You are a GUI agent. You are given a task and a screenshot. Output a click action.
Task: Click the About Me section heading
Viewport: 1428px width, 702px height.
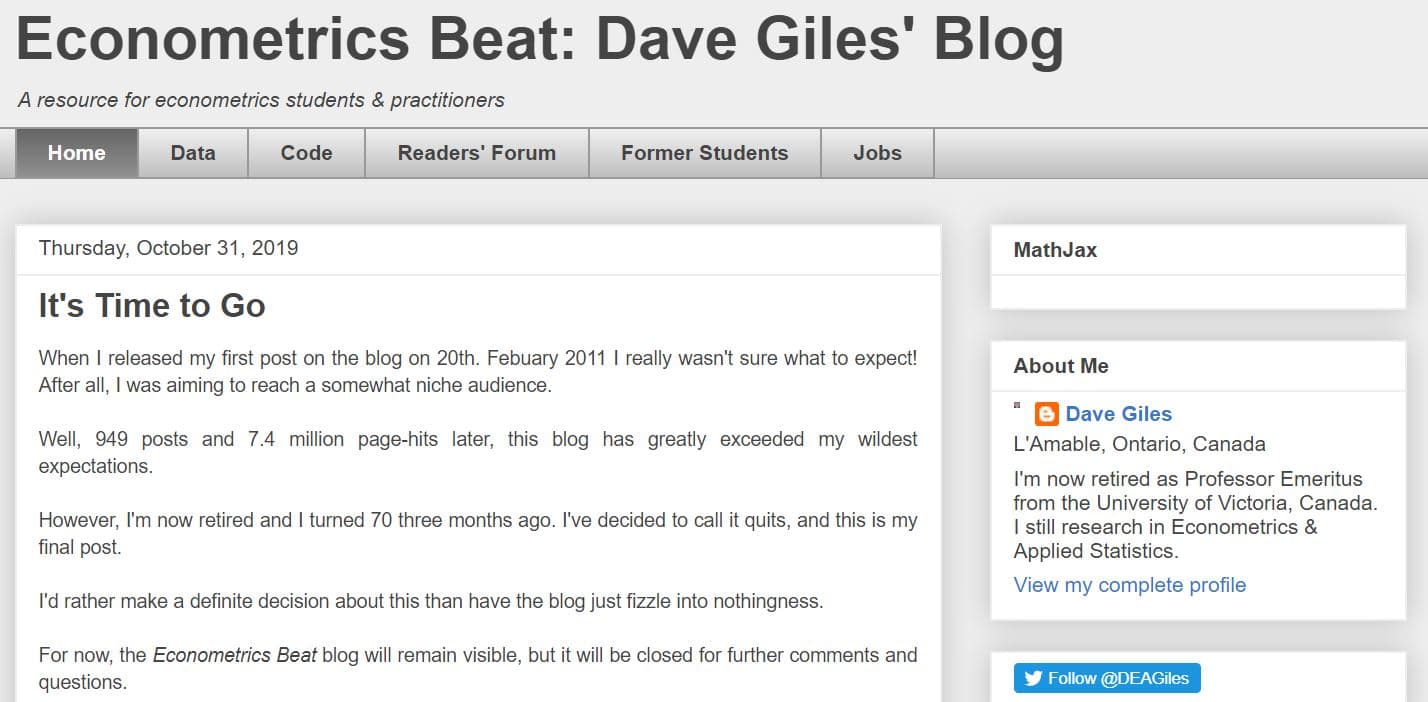click(1061, 366)
